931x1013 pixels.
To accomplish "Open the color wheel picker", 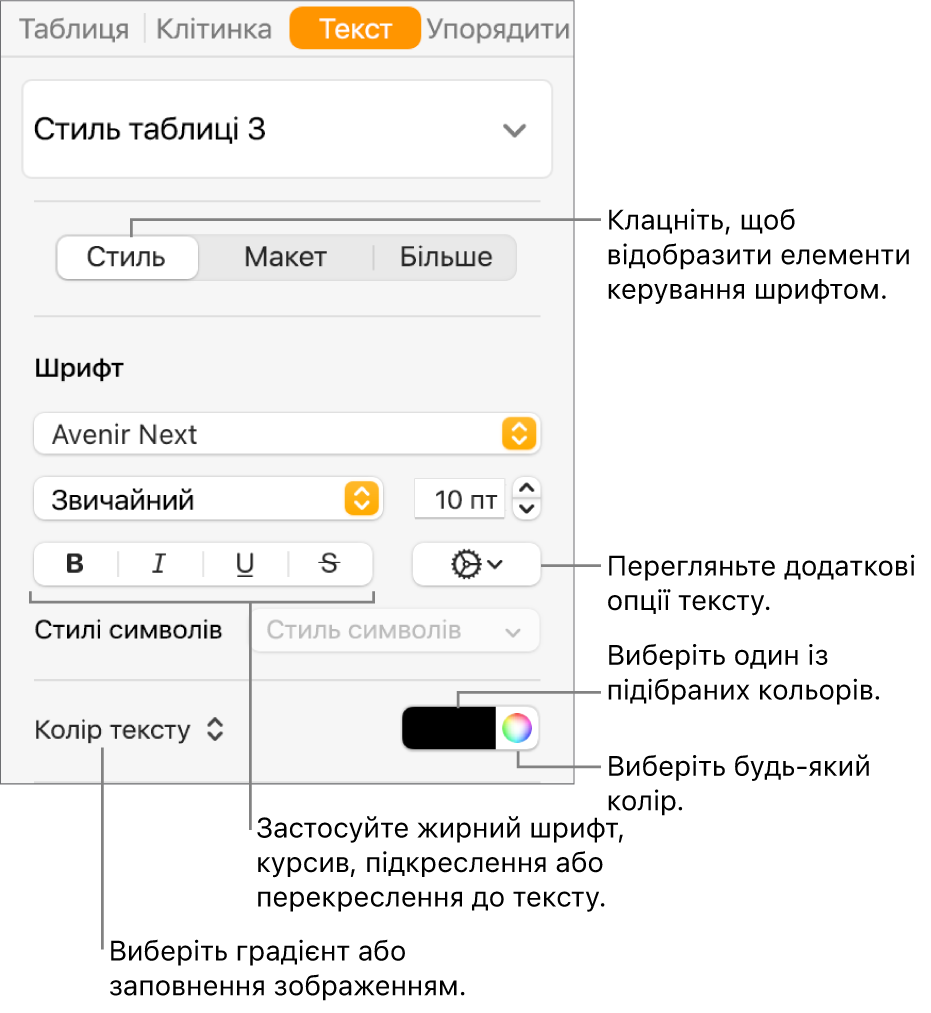I will (517, 728).
